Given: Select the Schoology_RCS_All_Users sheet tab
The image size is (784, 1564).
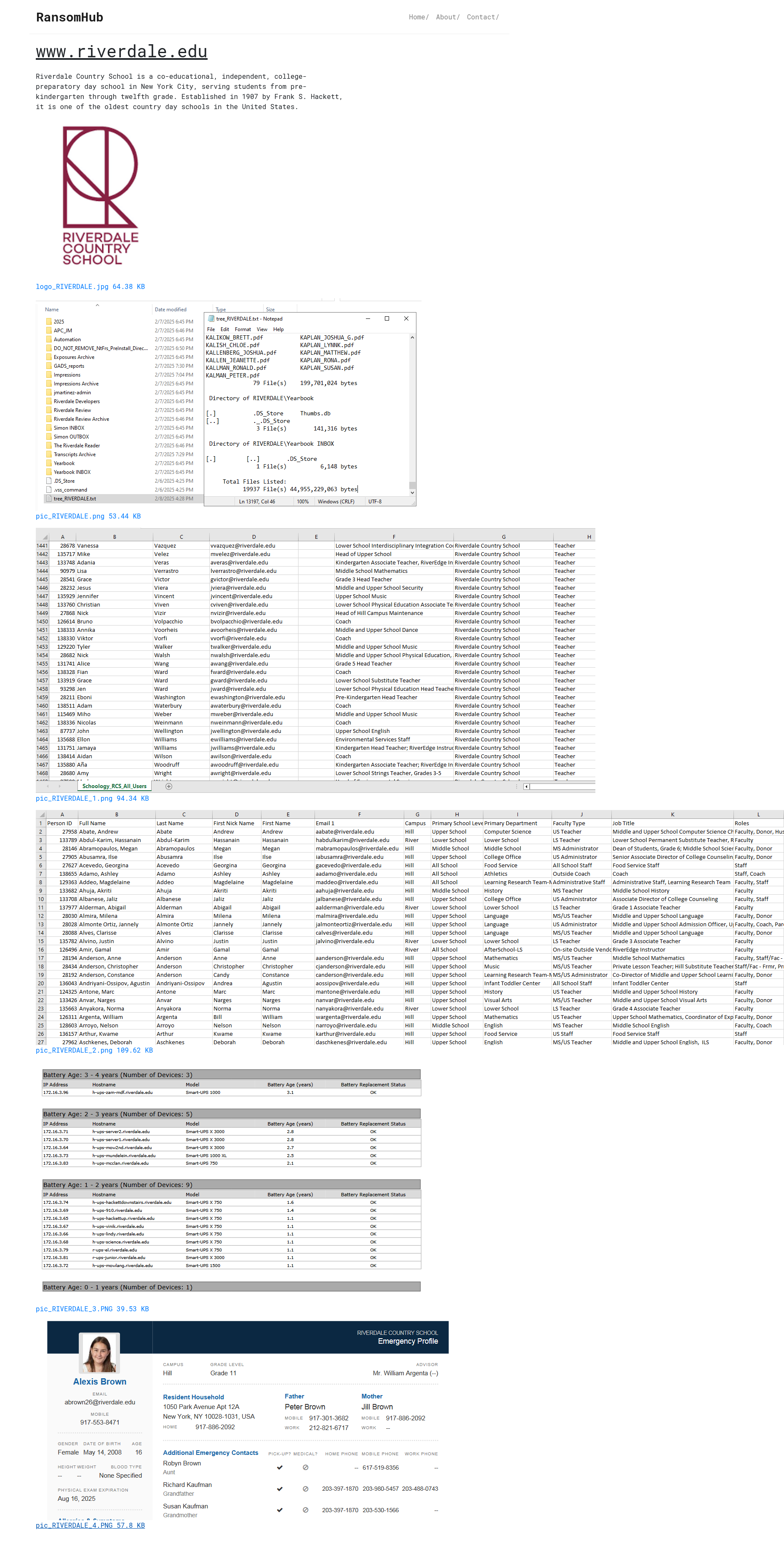Looking at the screenshot, I should (114, 786).
